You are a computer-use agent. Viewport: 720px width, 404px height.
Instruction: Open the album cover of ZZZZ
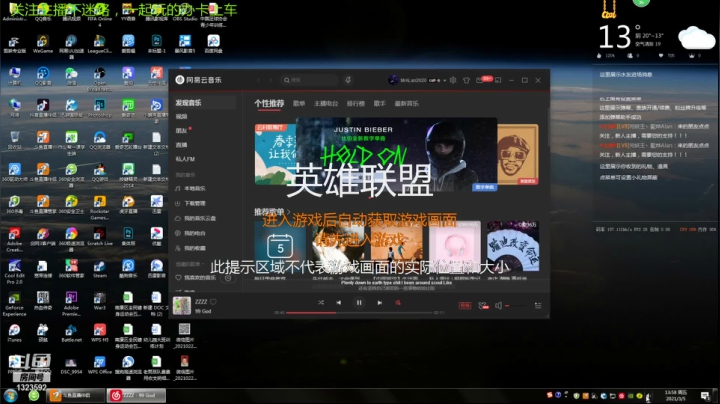click(x=182, y=306)
